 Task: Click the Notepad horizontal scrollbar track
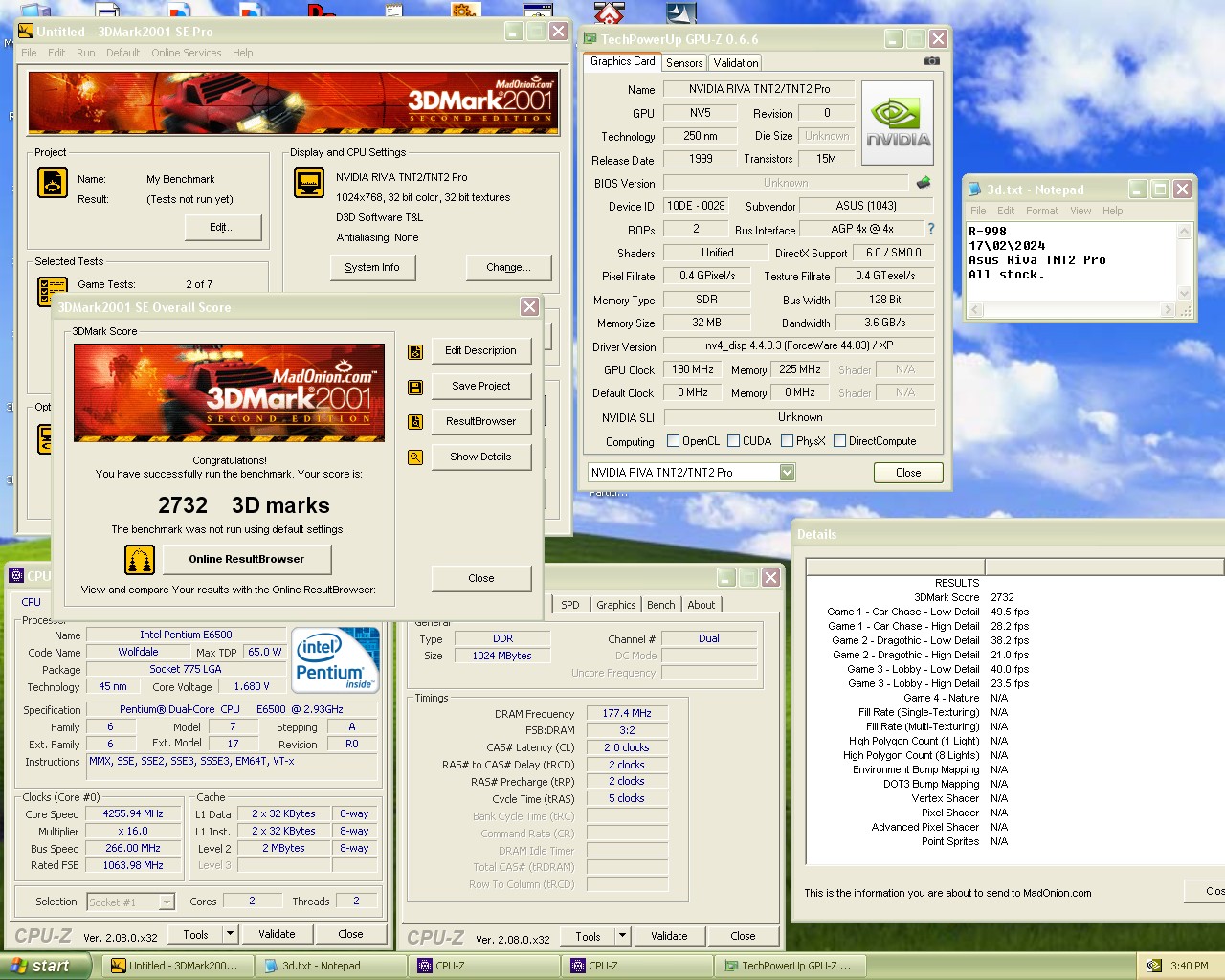(1071, 309)
